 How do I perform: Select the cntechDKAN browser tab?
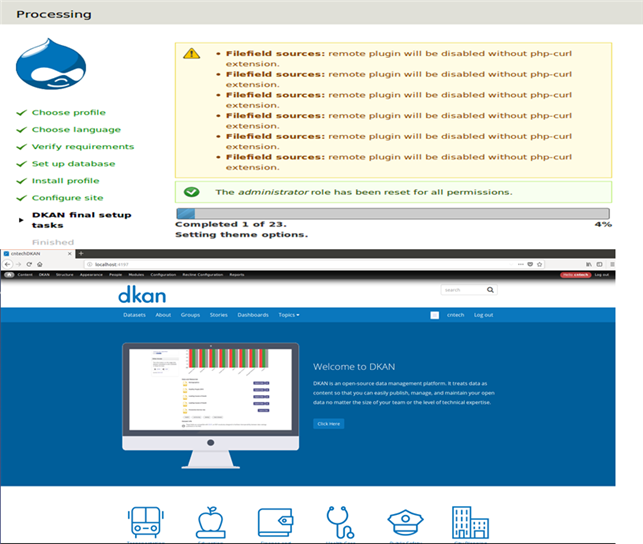(x=37, y=254)
